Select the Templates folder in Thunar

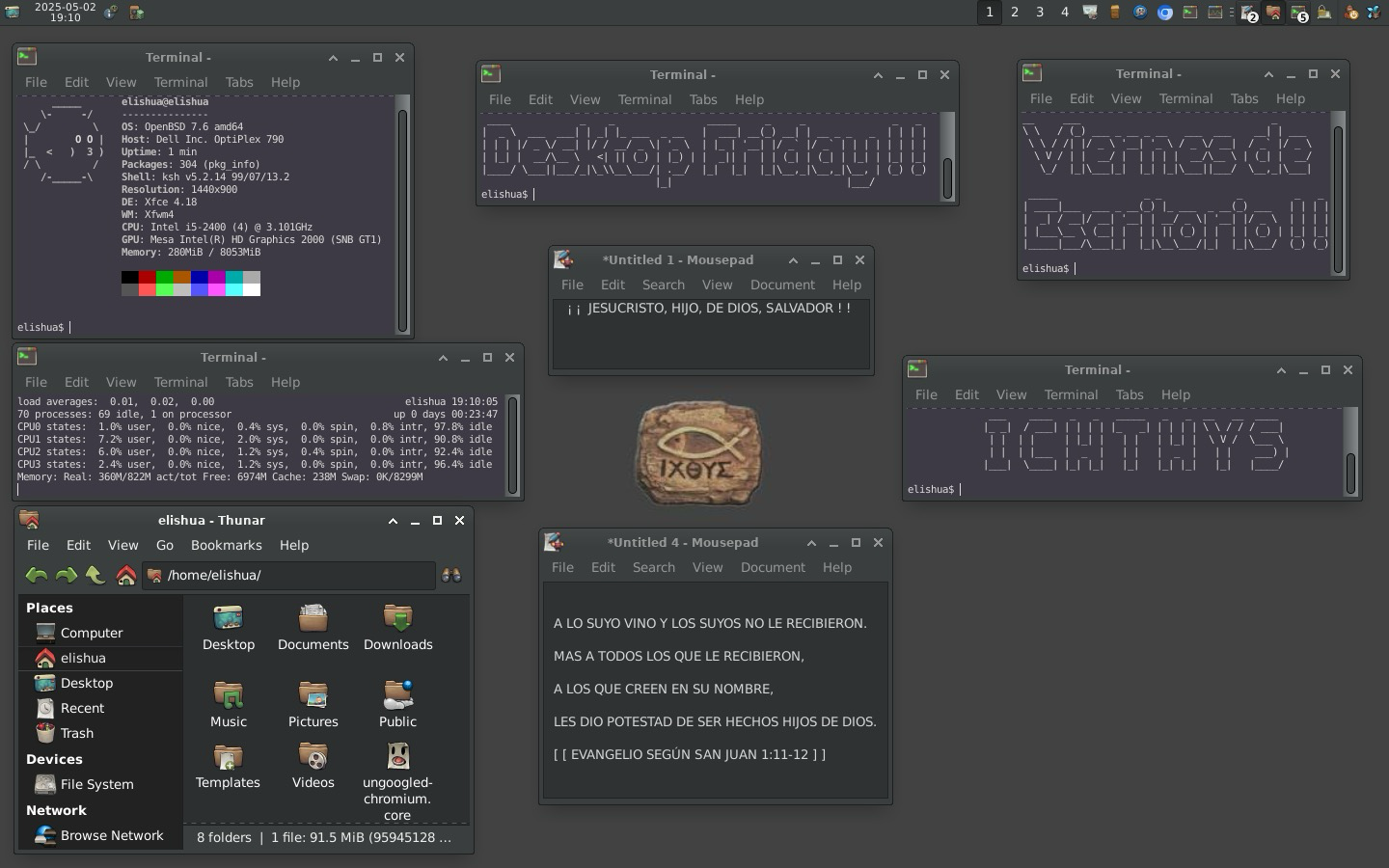[229, 767]
